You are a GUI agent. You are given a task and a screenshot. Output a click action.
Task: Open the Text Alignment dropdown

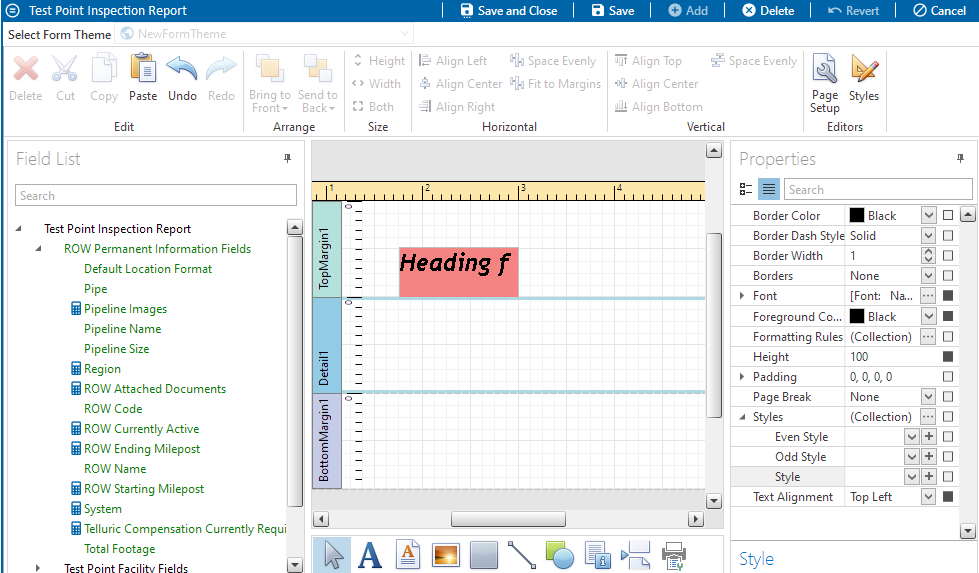click(928, 497)
